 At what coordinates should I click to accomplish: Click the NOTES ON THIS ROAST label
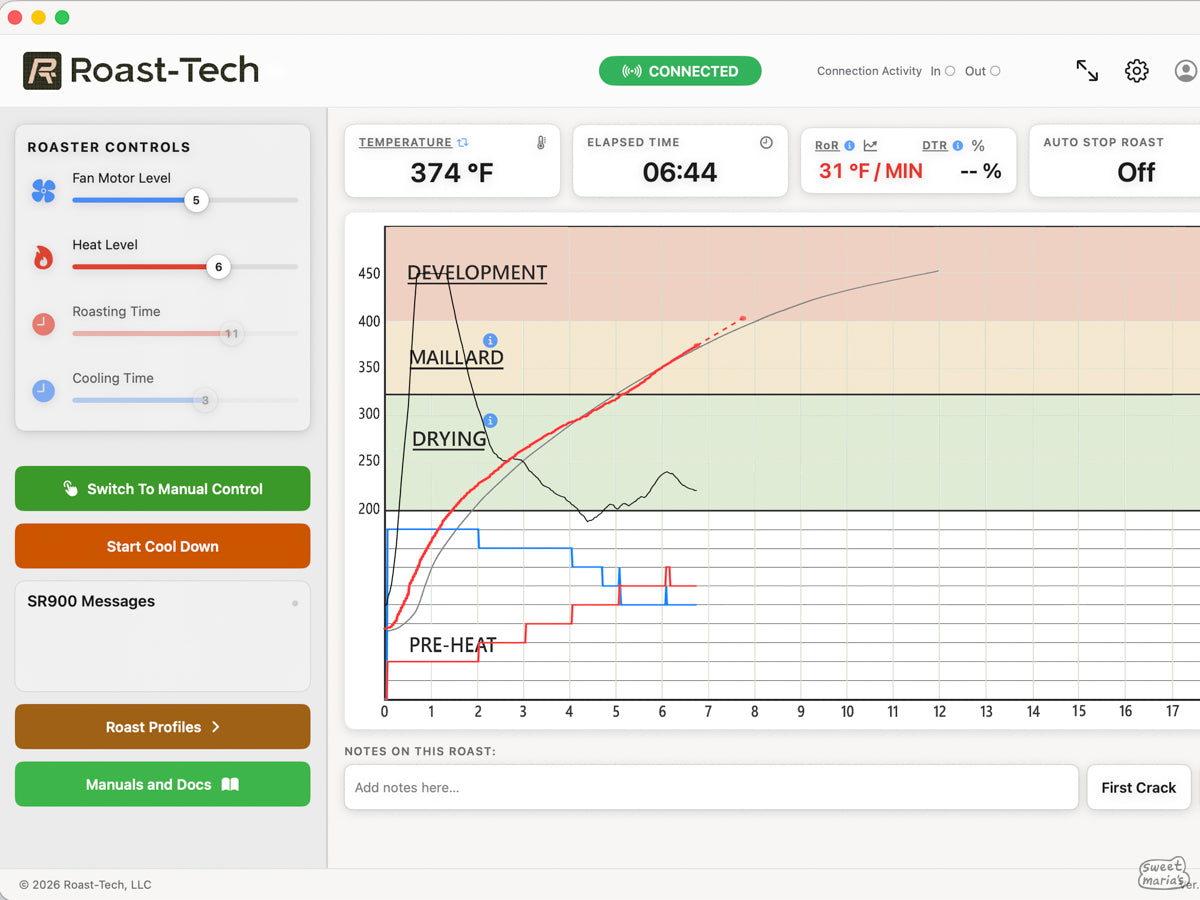pyautogui.click(x=420, y=751)
